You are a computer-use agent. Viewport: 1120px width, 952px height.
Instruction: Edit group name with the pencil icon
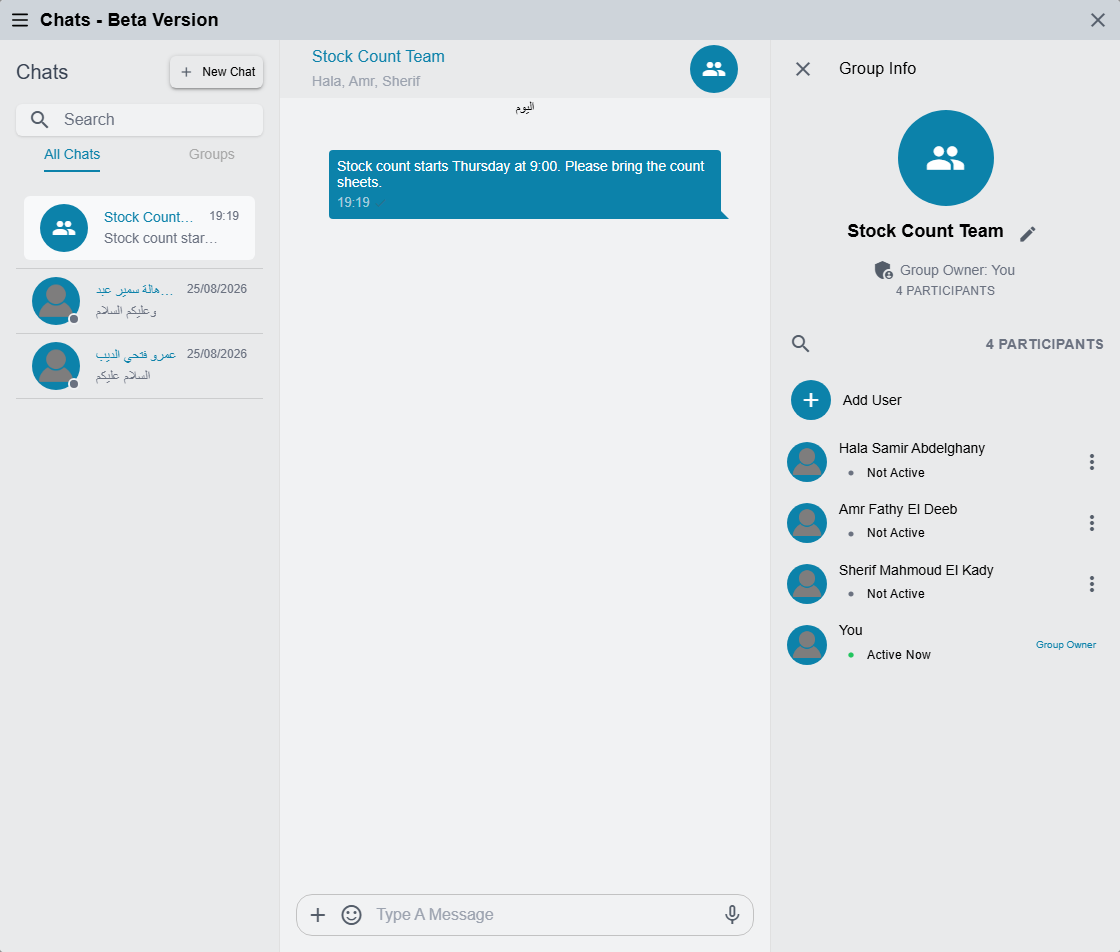1028,234
